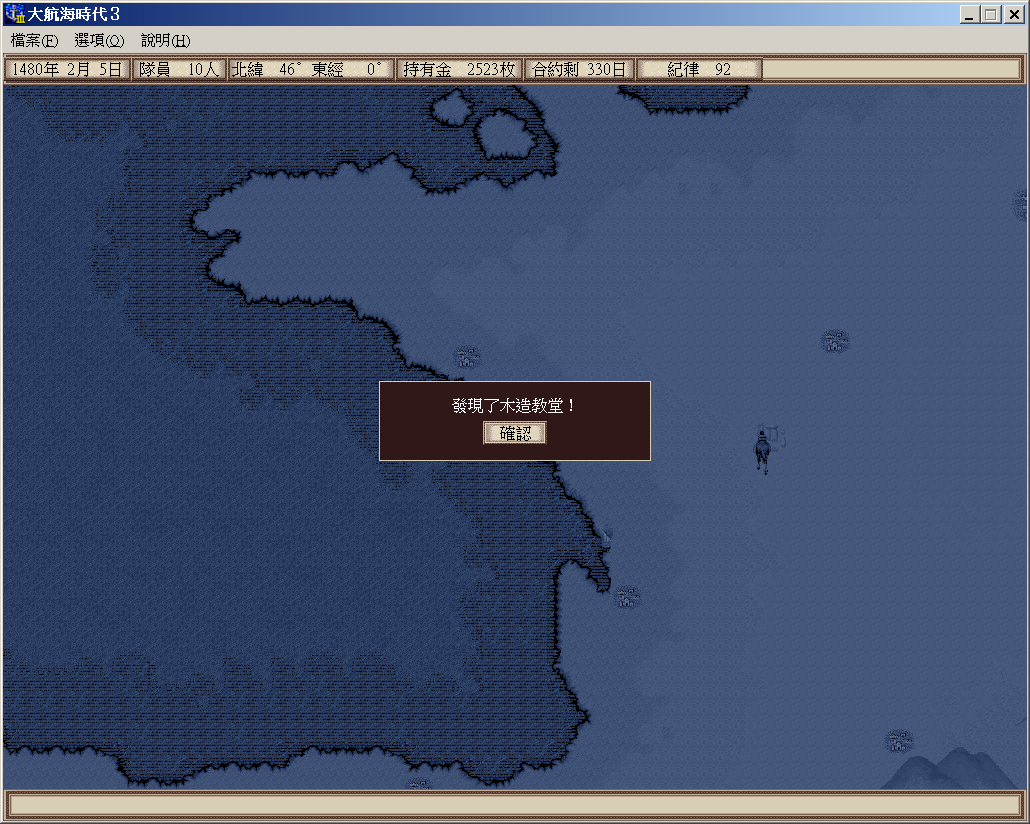
Task: Click the village icon off the peninsula tip
Action: click(627, 597)
